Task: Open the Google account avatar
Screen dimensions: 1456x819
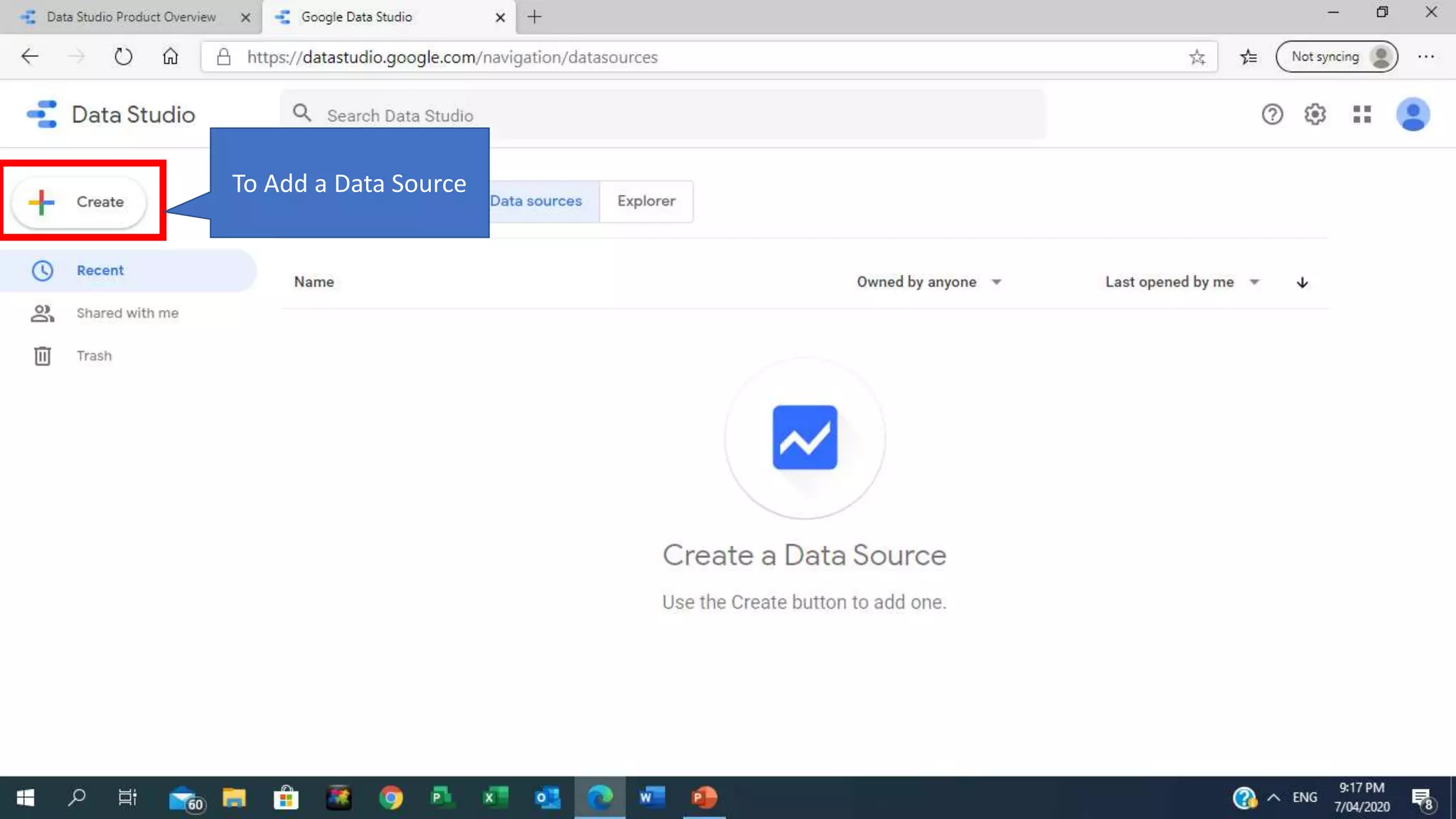Action: pyautogui.click(x=1413, y=114)
